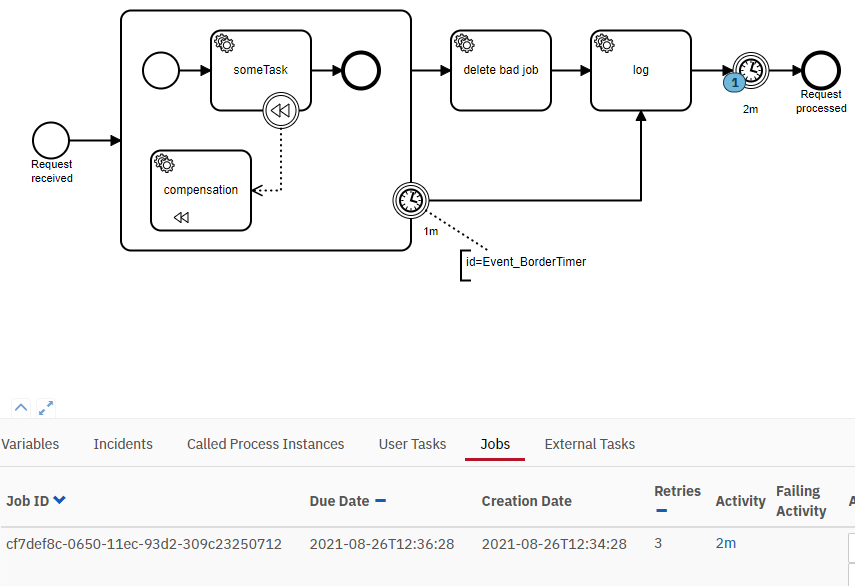Open the Called Process Instances tab
Image resolution: width=855 pixels, height=586 pixels.
[x=265, y=444]
